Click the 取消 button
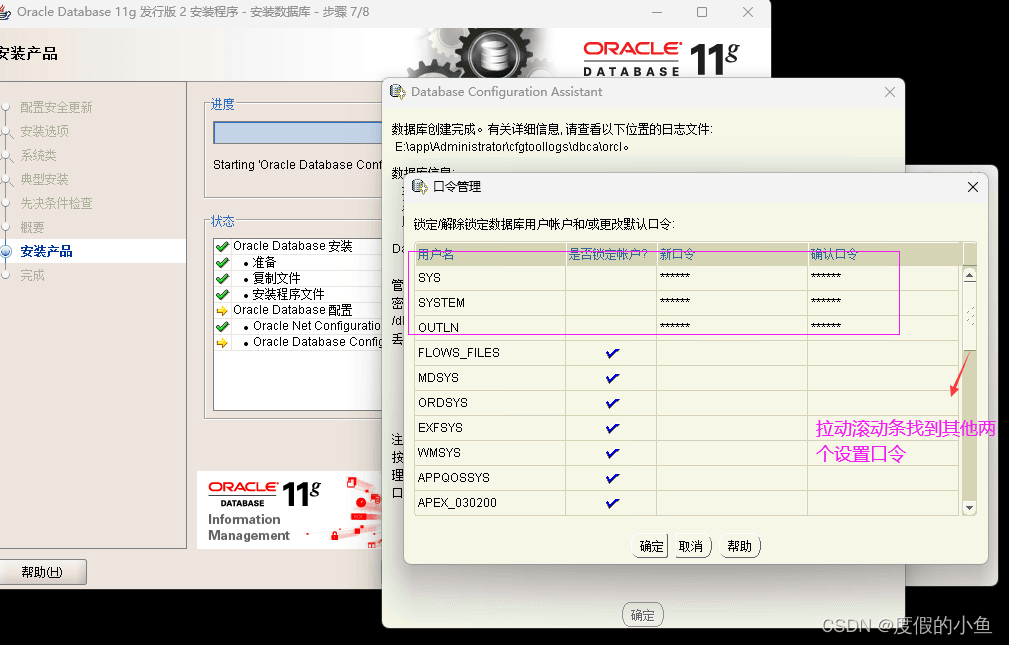 pos(691,547)
